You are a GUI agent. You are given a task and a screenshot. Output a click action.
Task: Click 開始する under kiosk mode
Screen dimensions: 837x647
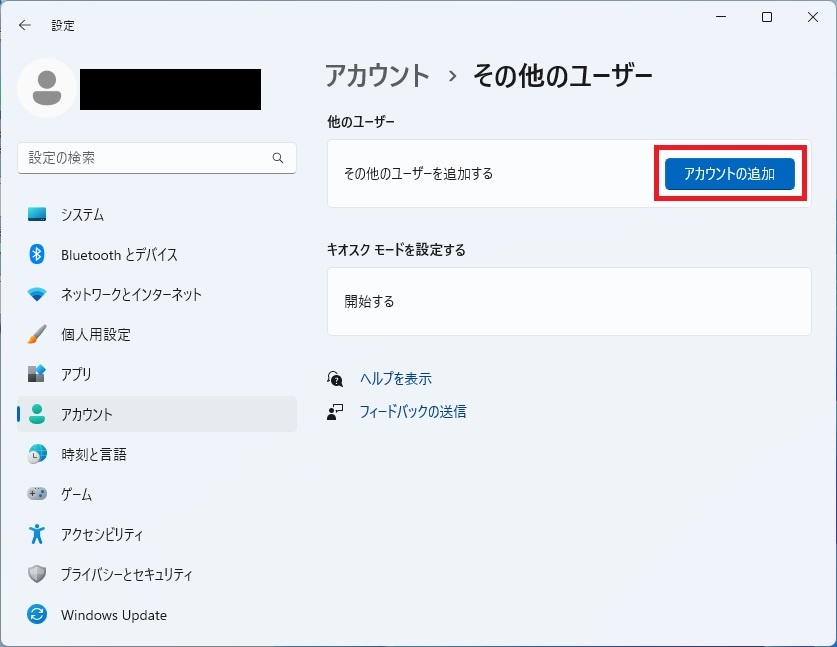(569, 302)
